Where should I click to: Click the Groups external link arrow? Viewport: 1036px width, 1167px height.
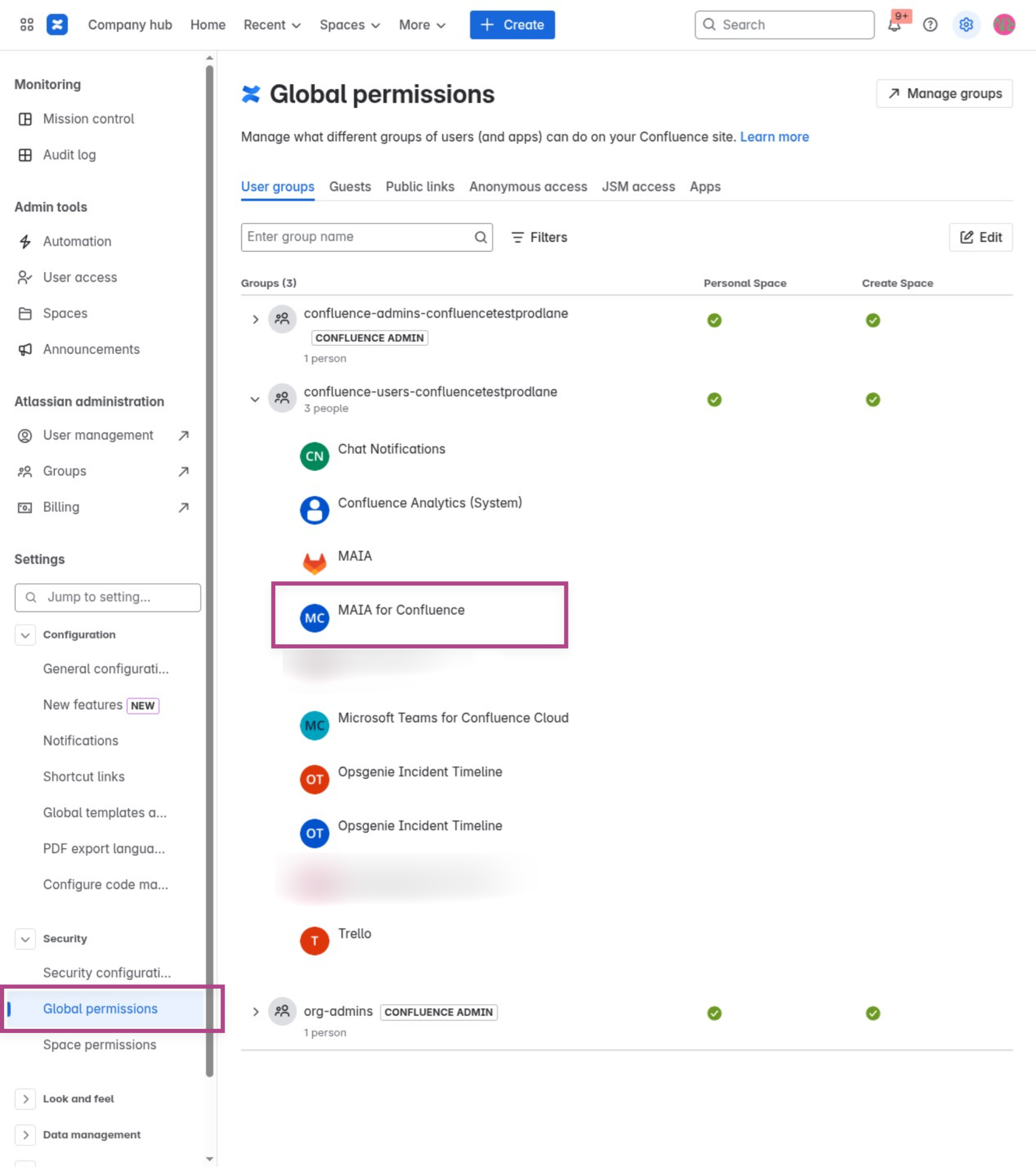183,472
